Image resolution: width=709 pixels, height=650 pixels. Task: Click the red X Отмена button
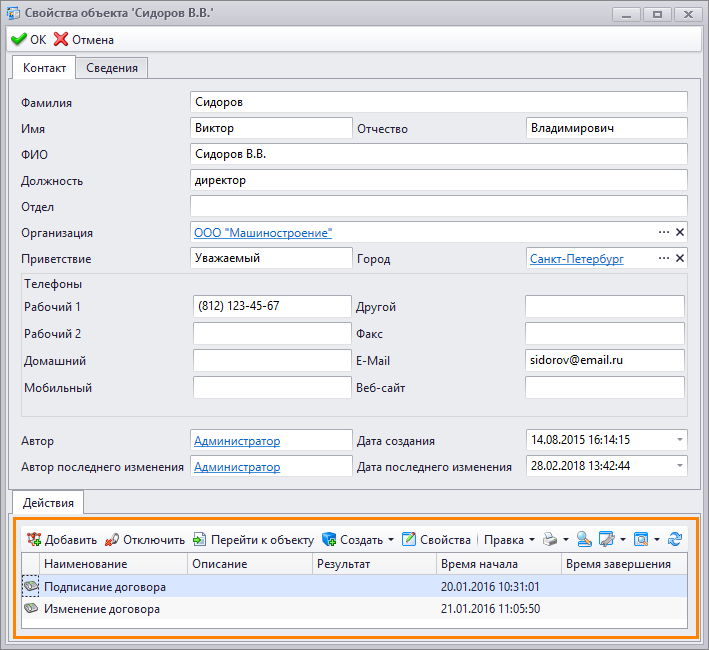[x=84, y=40]
